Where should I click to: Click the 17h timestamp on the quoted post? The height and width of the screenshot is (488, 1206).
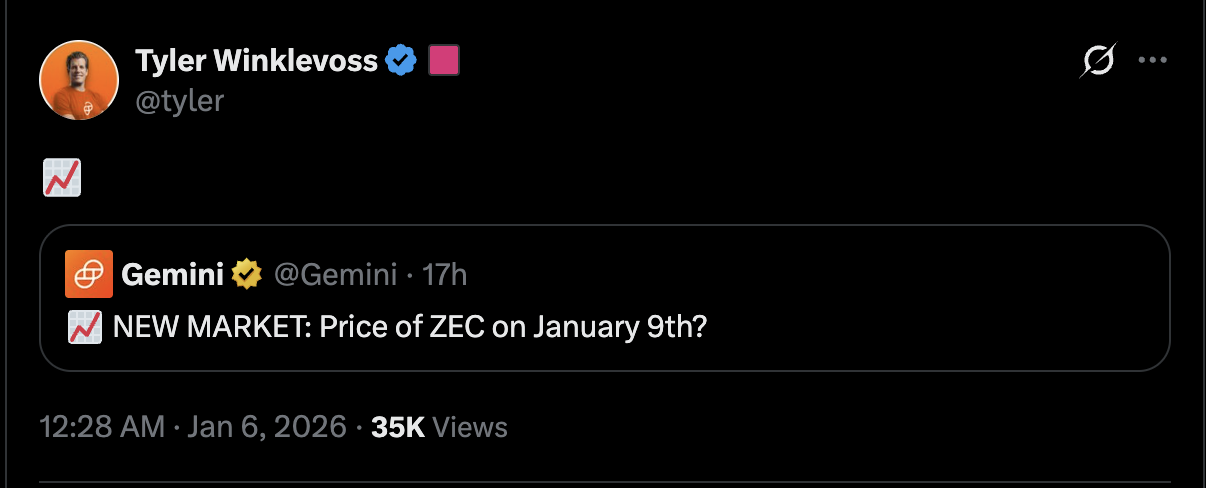(x=445, y=274)
